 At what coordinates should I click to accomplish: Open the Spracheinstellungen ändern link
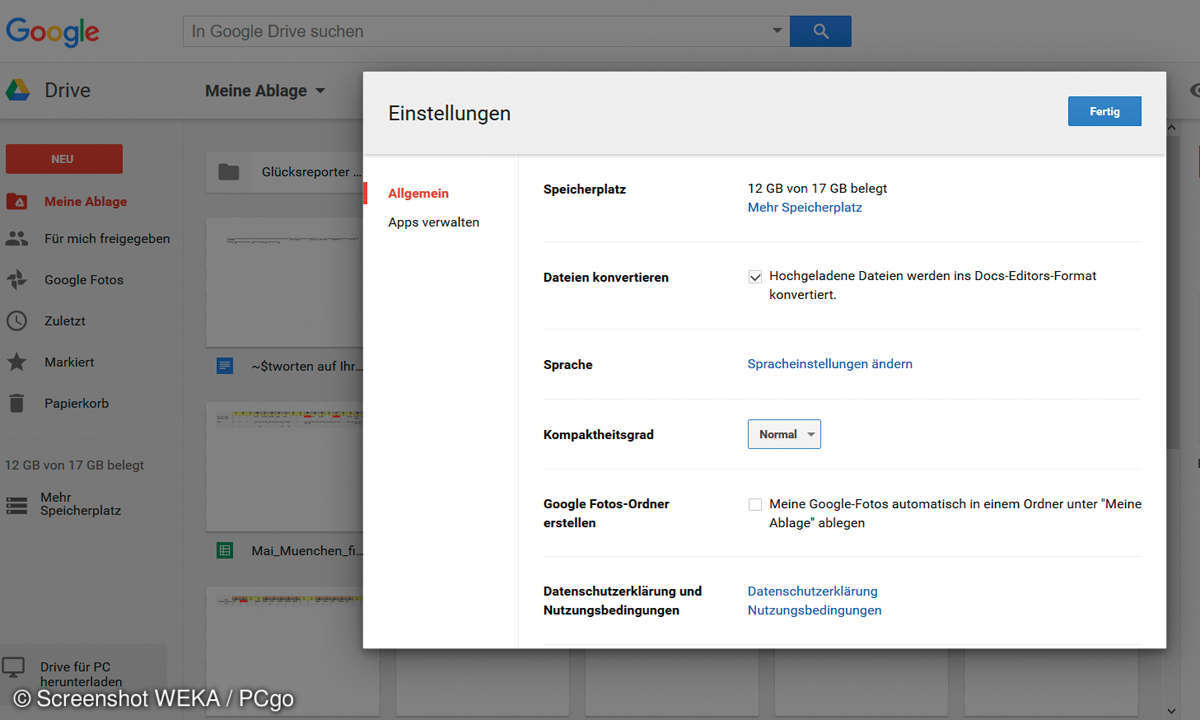point(830,364)
